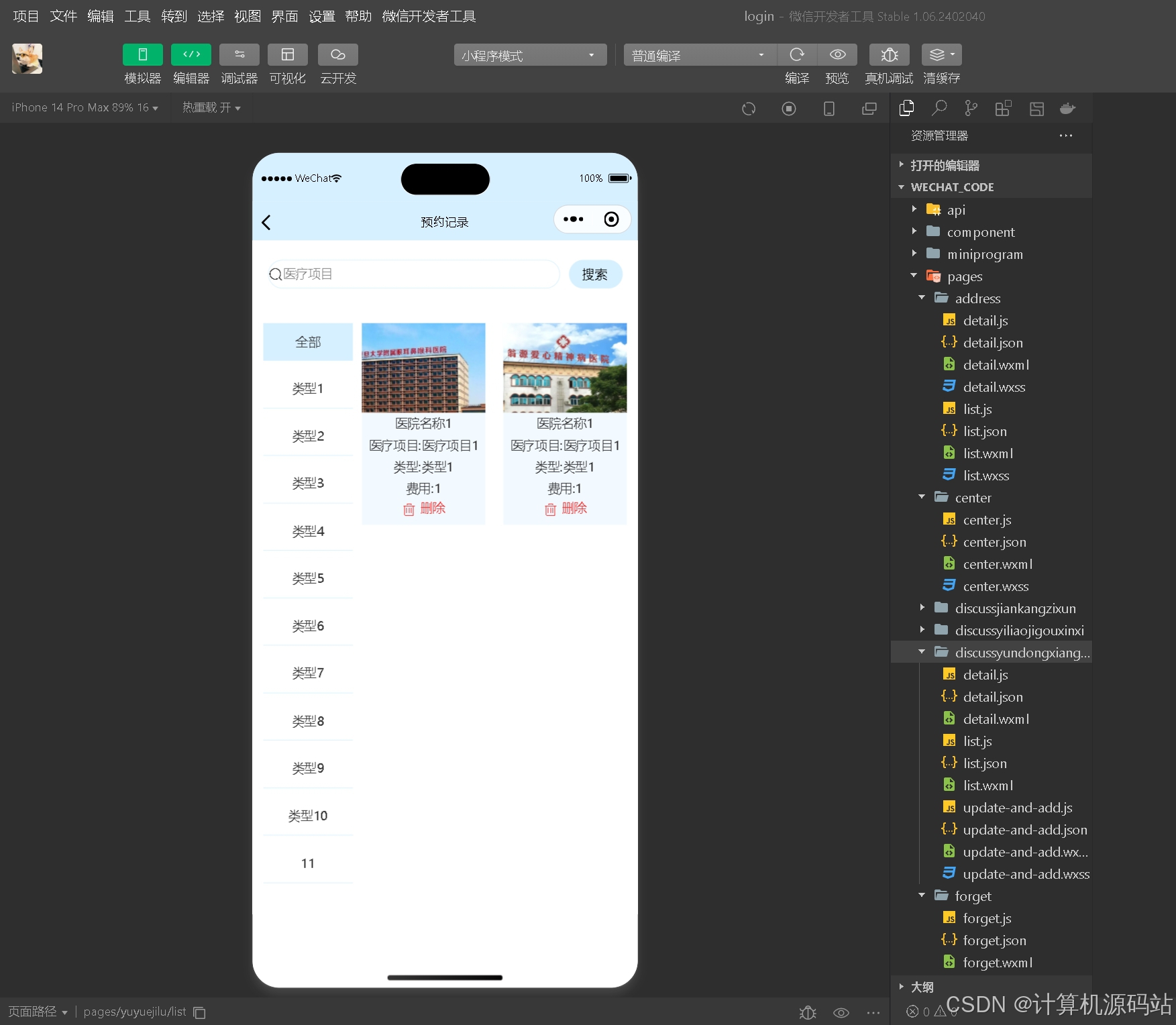Viewport: 1176px width, 1025px height.
Task: Open the extensions blocks icon
Action: [1003, 108]
